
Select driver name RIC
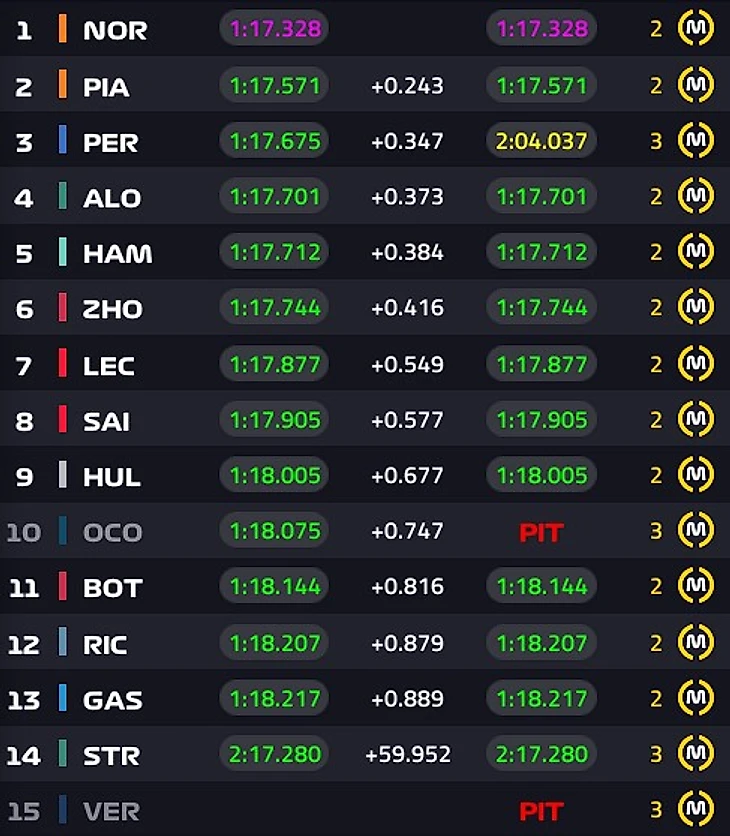click(x=105, y=643)
